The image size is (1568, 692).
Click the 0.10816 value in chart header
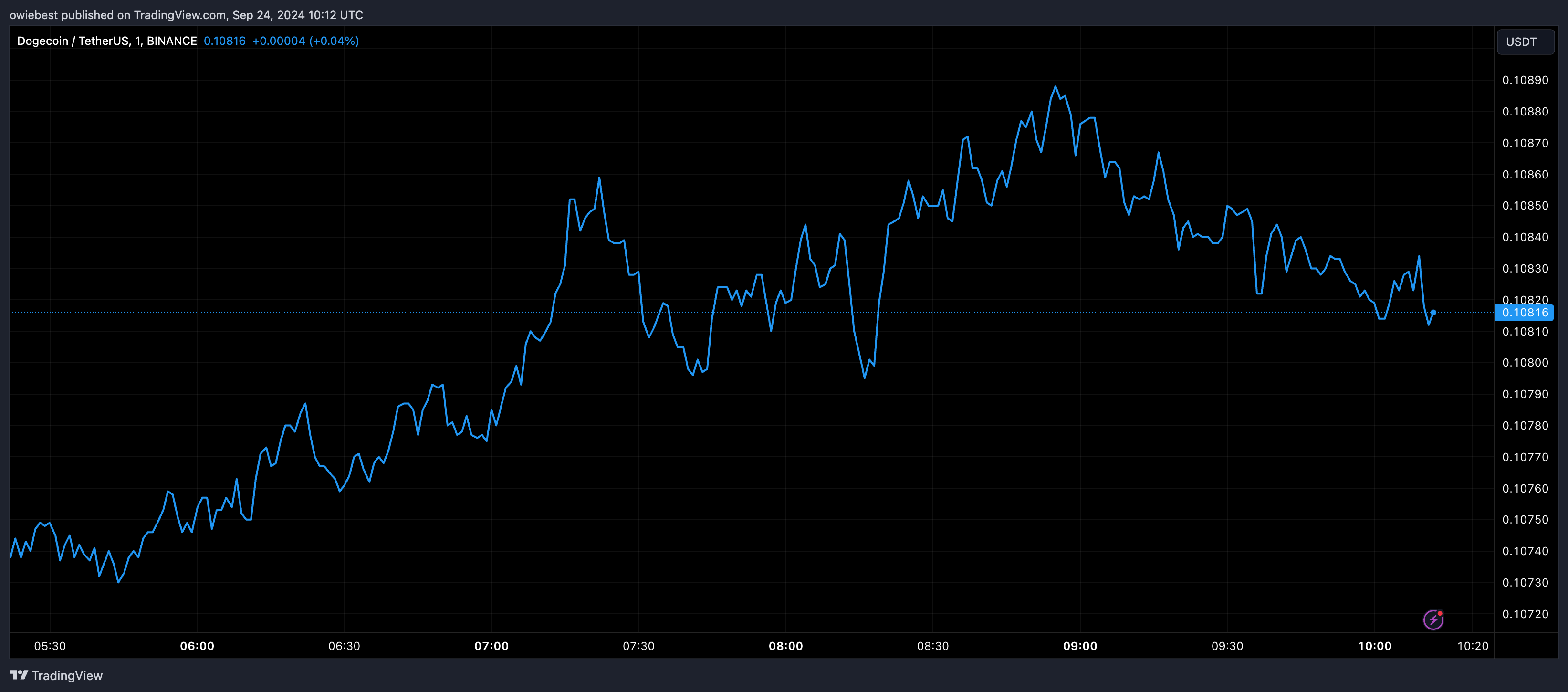click(225, 41)
